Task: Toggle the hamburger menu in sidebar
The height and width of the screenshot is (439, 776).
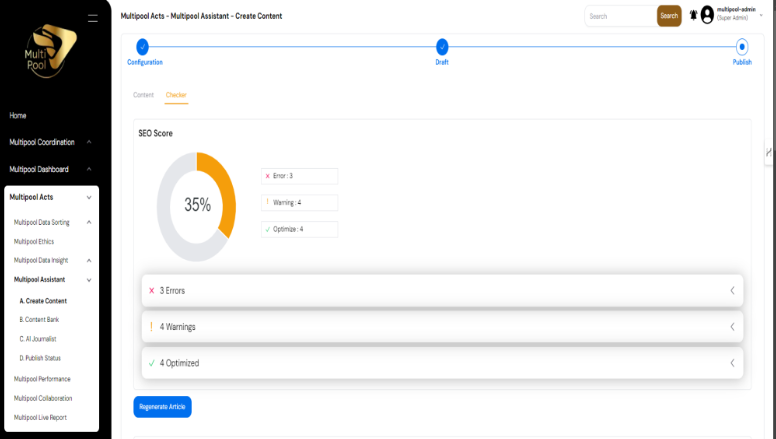Action: (93, 18)
